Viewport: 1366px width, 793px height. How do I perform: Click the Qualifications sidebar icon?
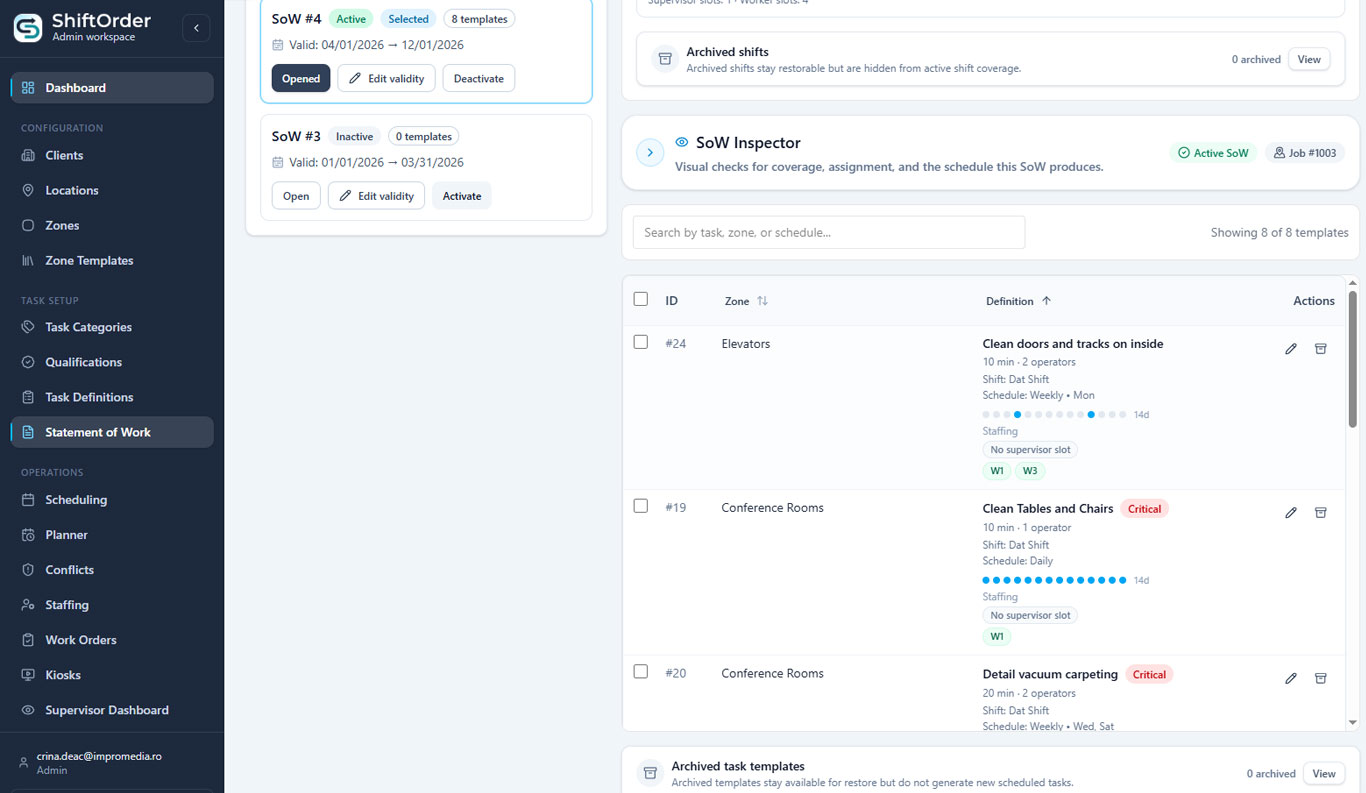pos(28,362)
